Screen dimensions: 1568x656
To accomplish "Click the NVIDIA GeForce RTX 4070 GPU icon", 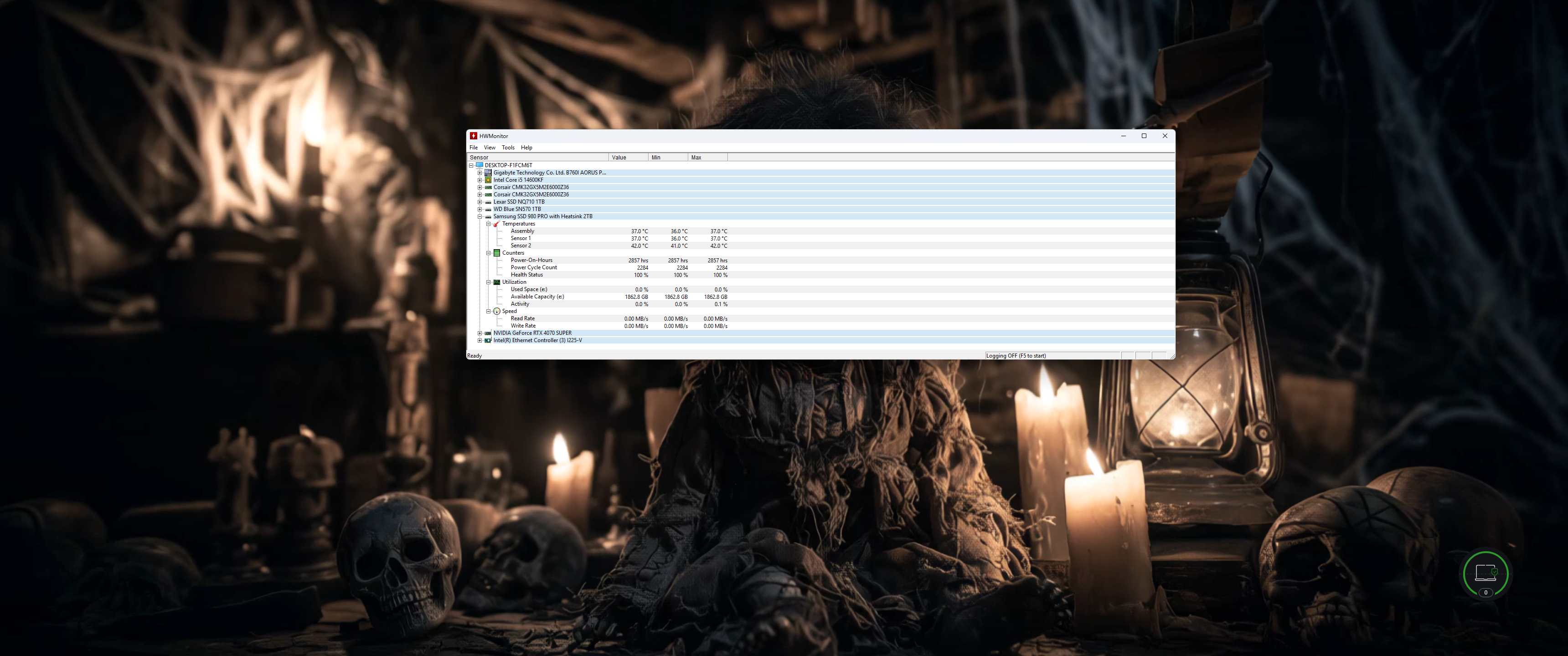I will coord(488,333).
